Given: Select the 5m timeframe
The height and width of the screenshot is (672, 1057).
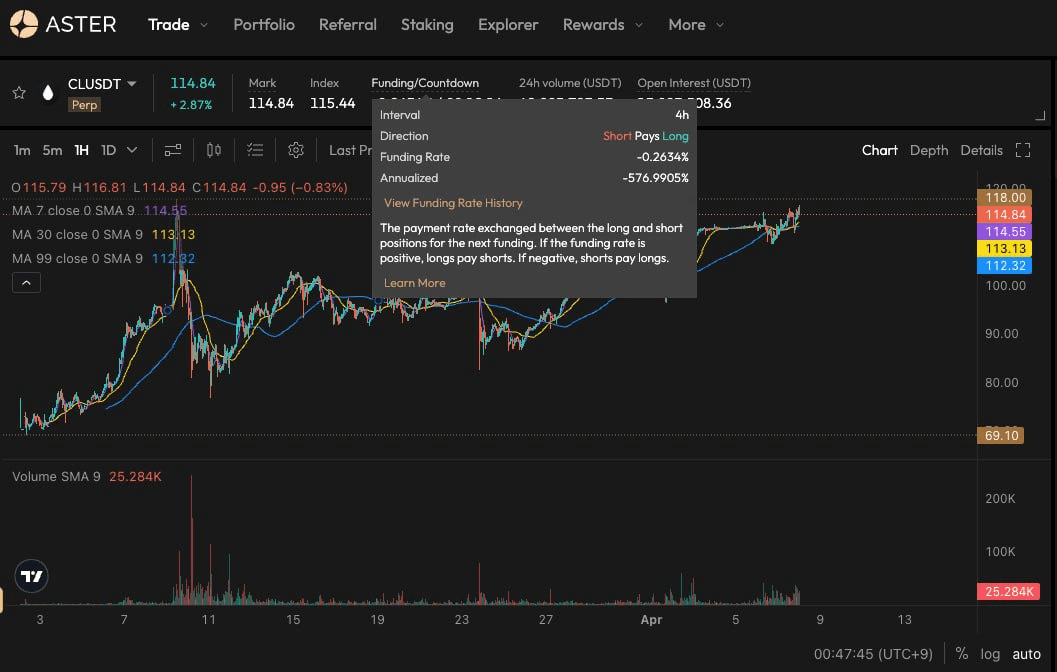Looking at the screenshot, I should coord(52,150).
